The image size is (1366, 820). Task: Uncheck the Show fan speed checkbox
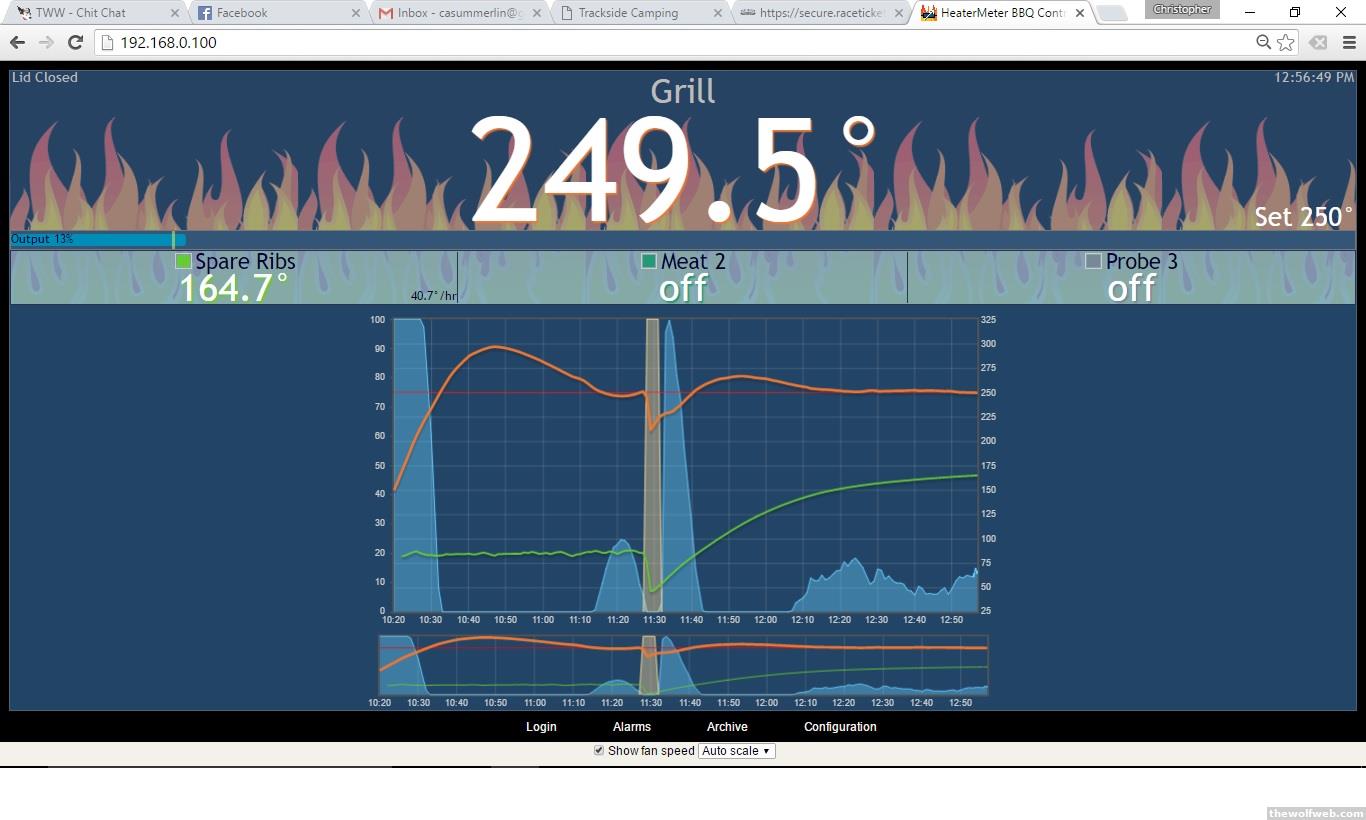tap(599, 750)
